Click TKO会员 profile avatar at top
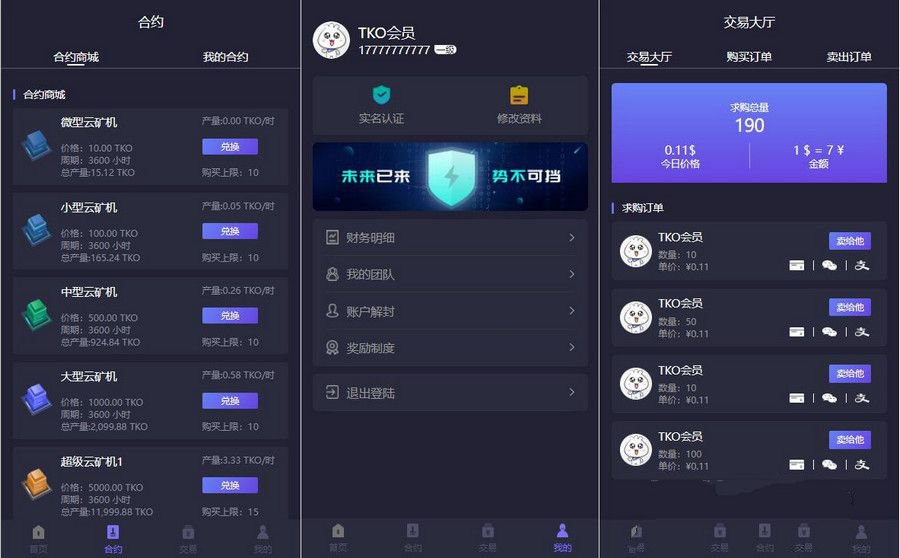Image resolution: width=900 pixels, height=558 pixels. click(x=331, y=40)
